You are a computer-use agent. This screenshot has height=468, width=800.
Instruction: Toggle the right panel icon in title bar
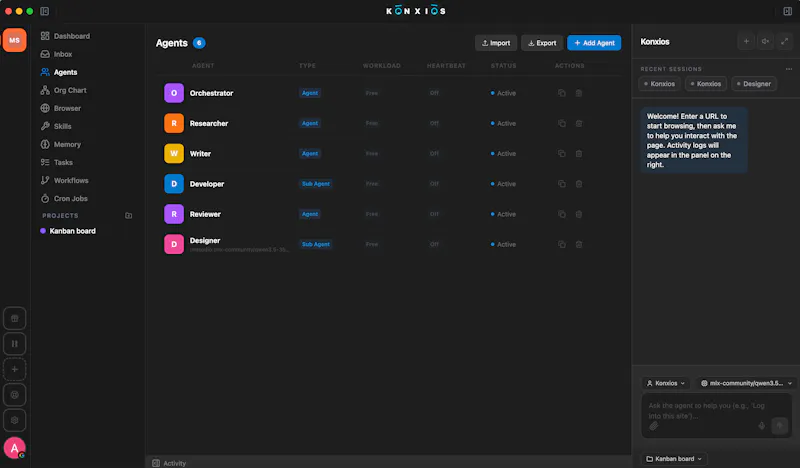787,11
